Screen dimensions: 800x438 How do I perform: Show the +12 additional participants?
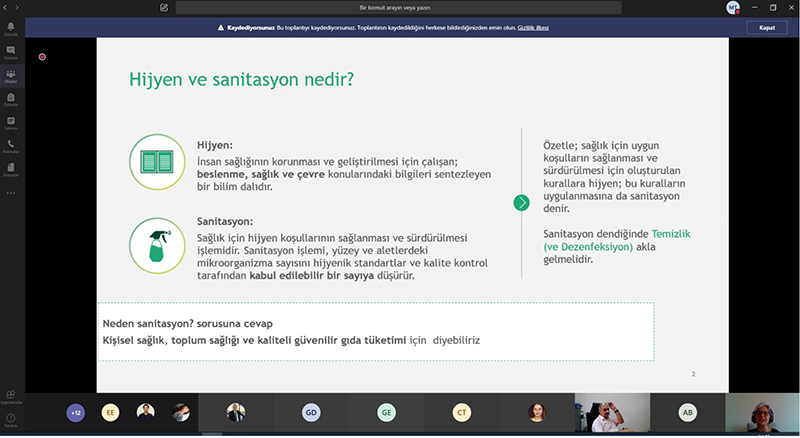76,412
